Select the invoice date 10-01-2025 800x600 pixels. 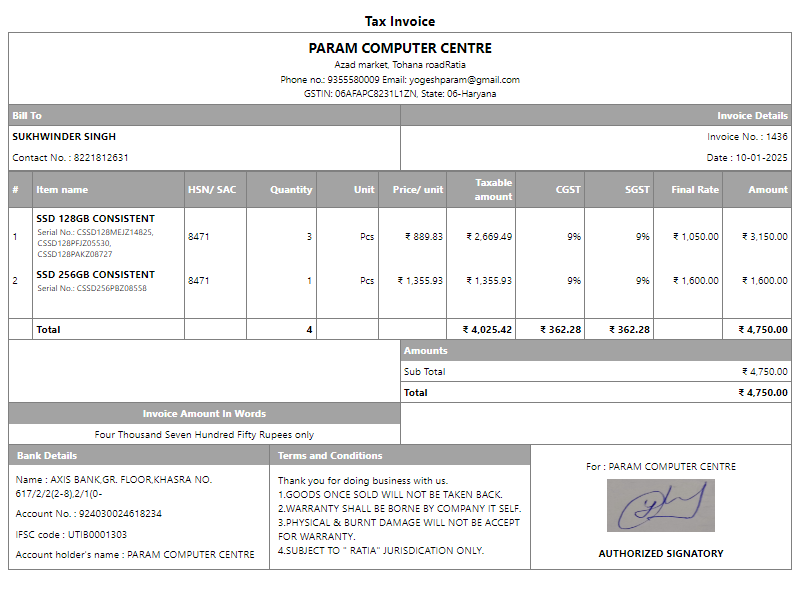(747, 158)
